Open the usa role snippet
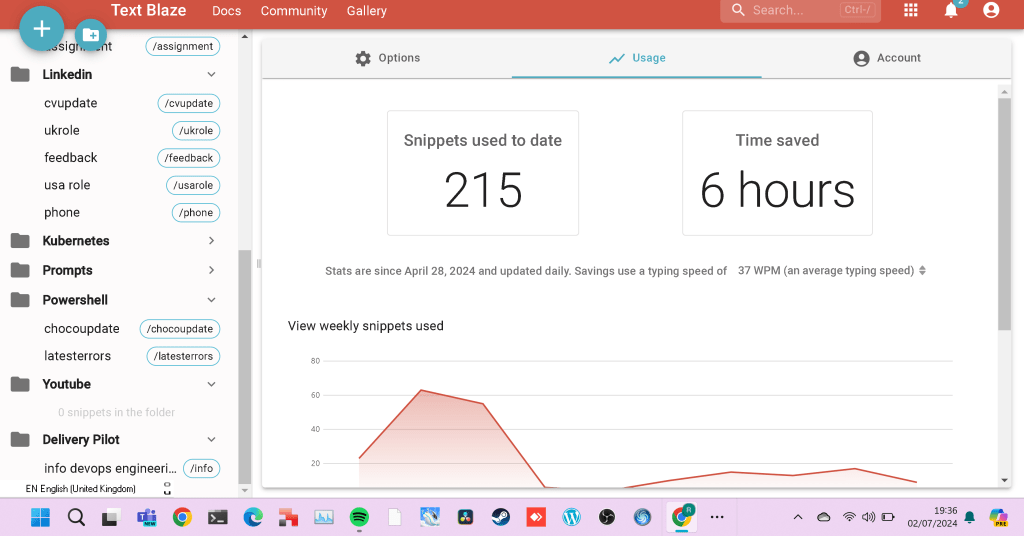Image resolution: width=1024 pixels, height=536 pixels. point(67,185)
